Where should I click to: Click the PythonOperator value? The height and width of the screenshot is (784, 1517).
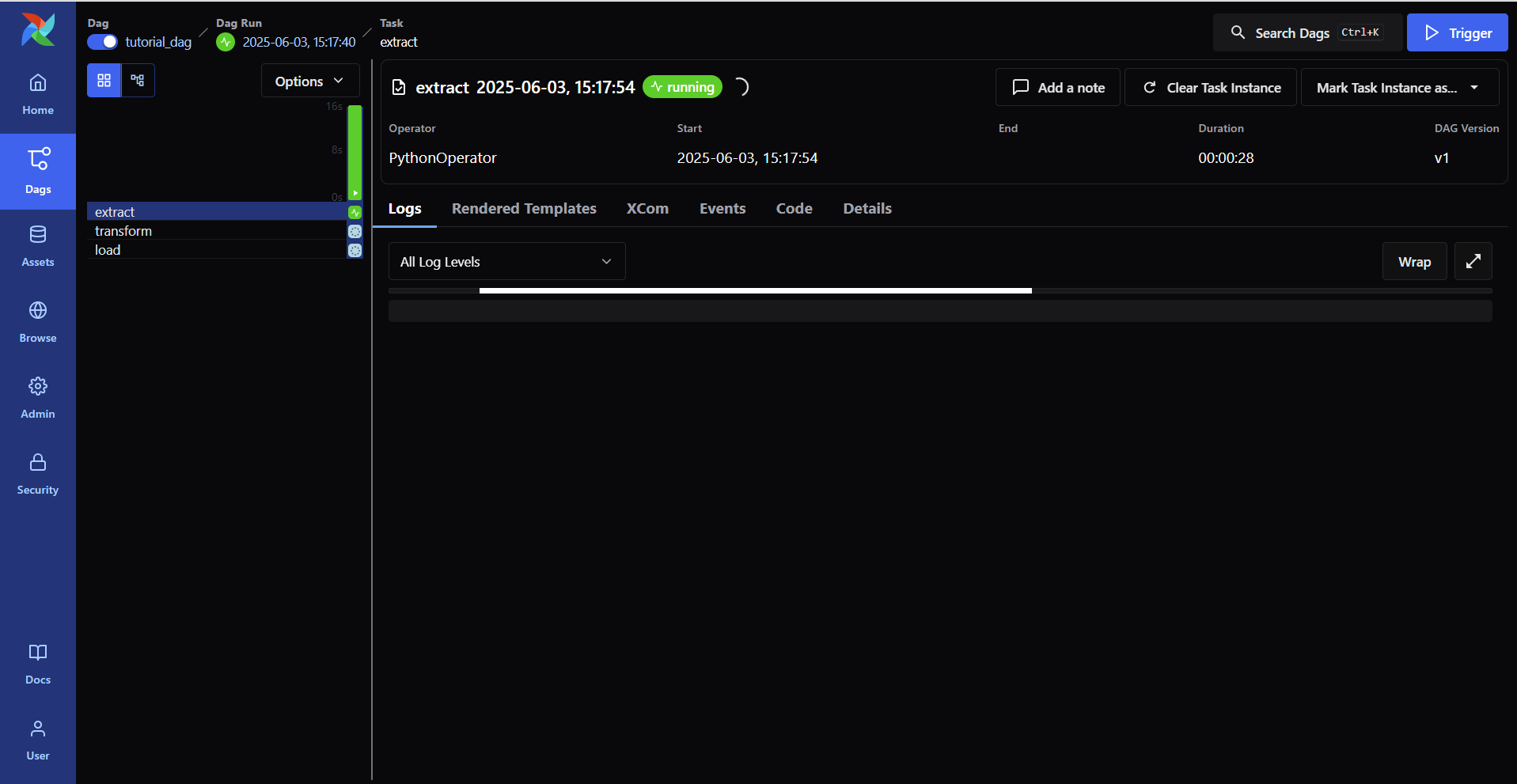click(x=442, y=157)
